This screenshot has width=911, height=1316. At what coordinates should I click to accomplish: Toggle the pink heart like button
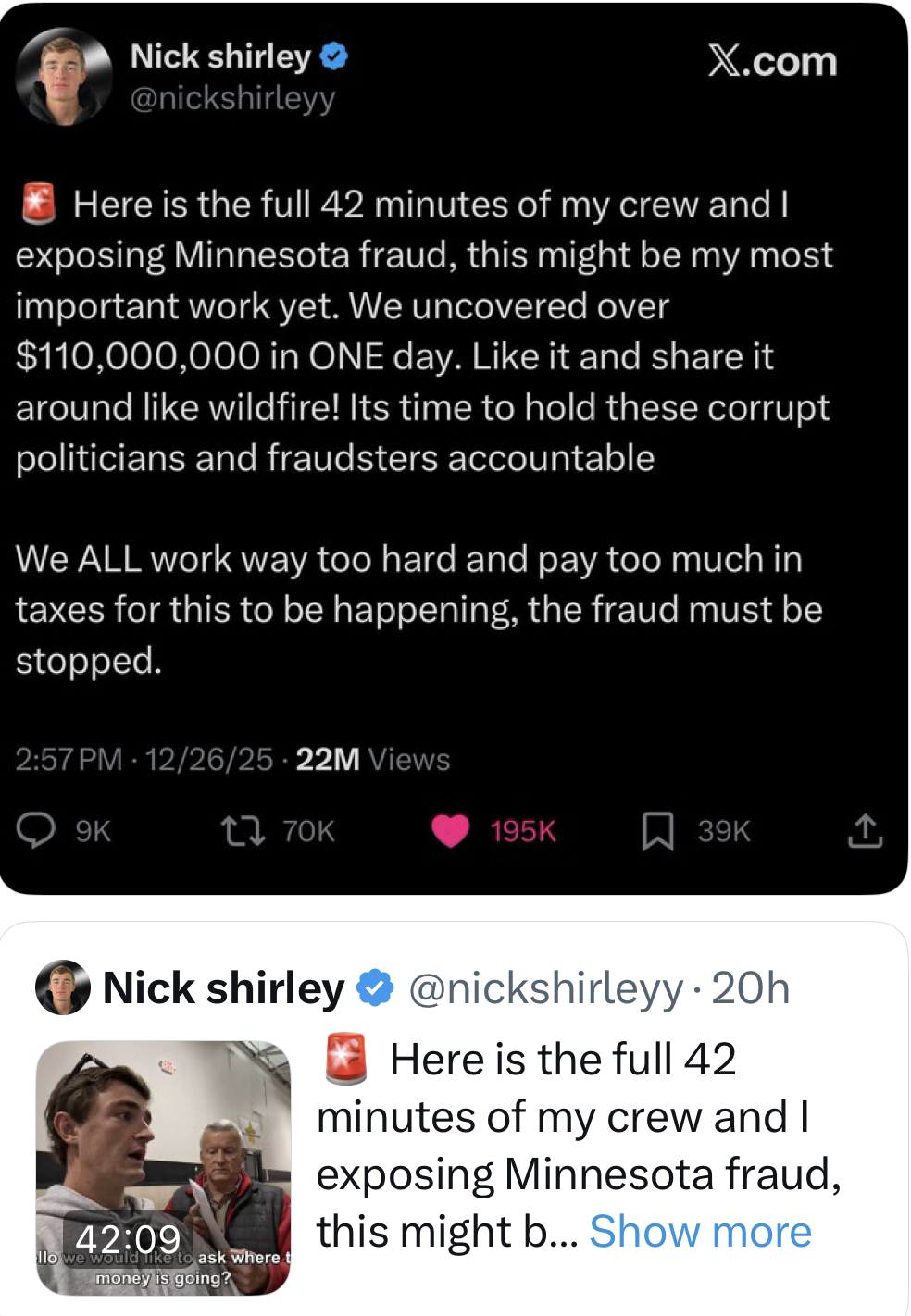[451, 830]
